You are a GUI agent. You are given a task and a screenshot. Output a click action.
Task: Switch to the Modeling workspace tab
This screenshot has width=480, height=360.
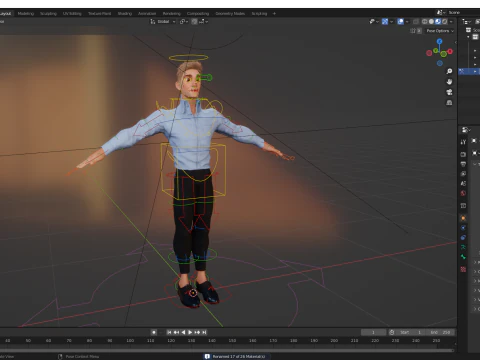(26, 13)
